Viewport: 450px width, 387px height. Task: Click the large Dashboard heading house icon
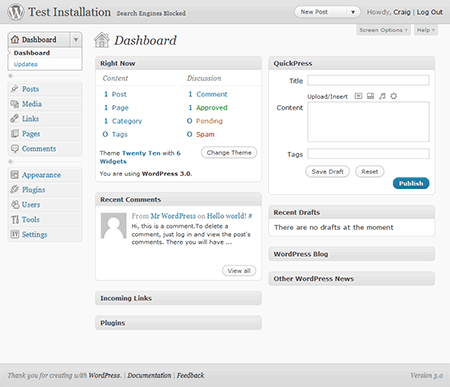pyautogui.click(x=102, y=40)
